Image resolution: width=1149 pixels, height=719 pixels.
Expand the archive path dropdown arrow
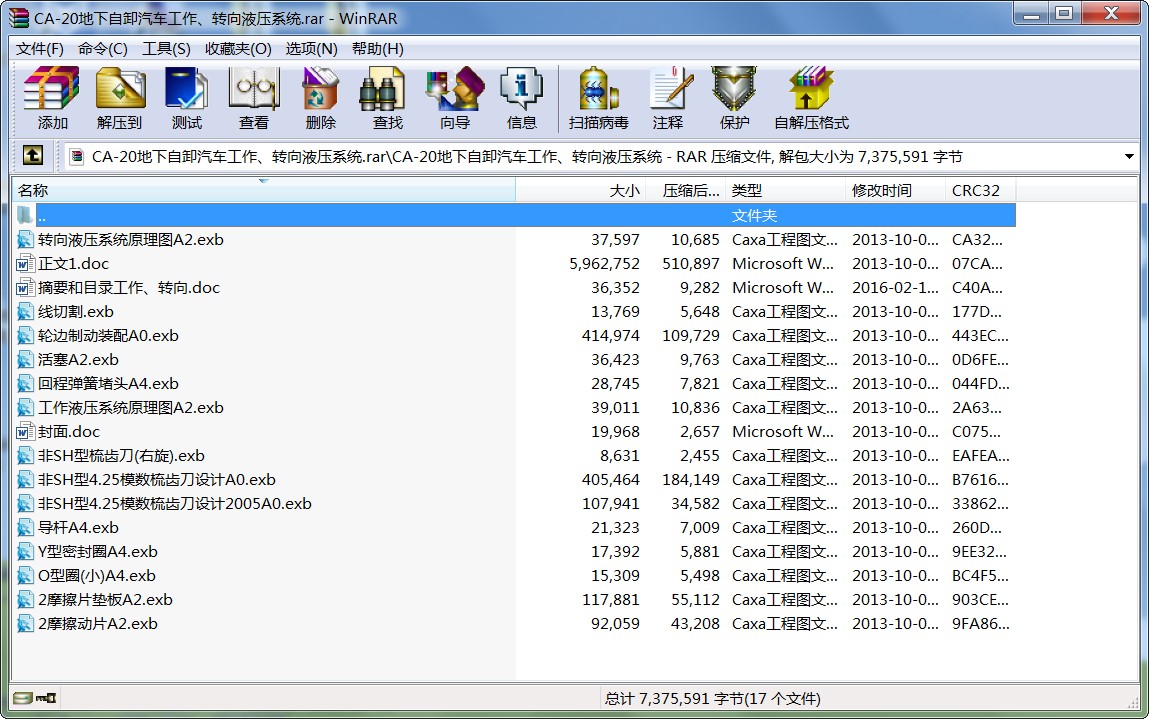coord(1128,156)
